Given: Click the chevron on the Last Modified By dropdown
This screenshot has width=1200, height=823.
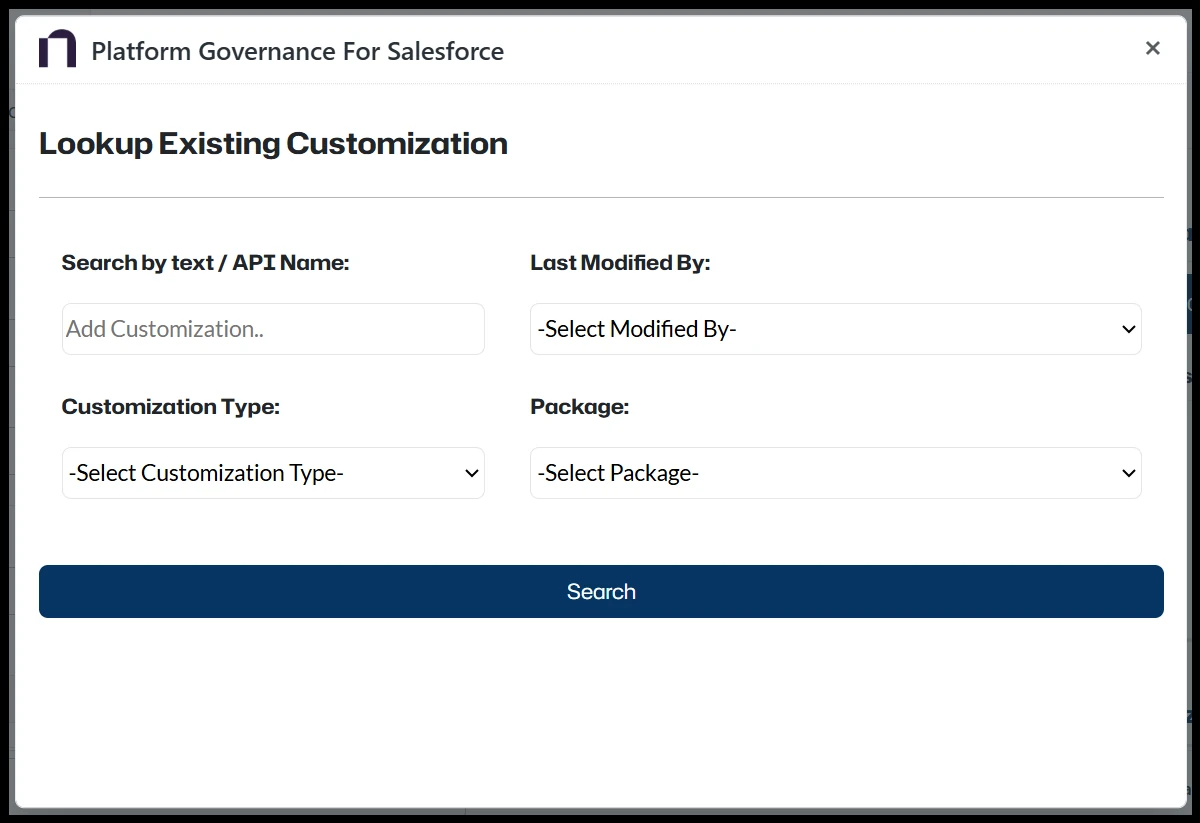Looking at the screenshot, I should click(x=1129, y=328).
